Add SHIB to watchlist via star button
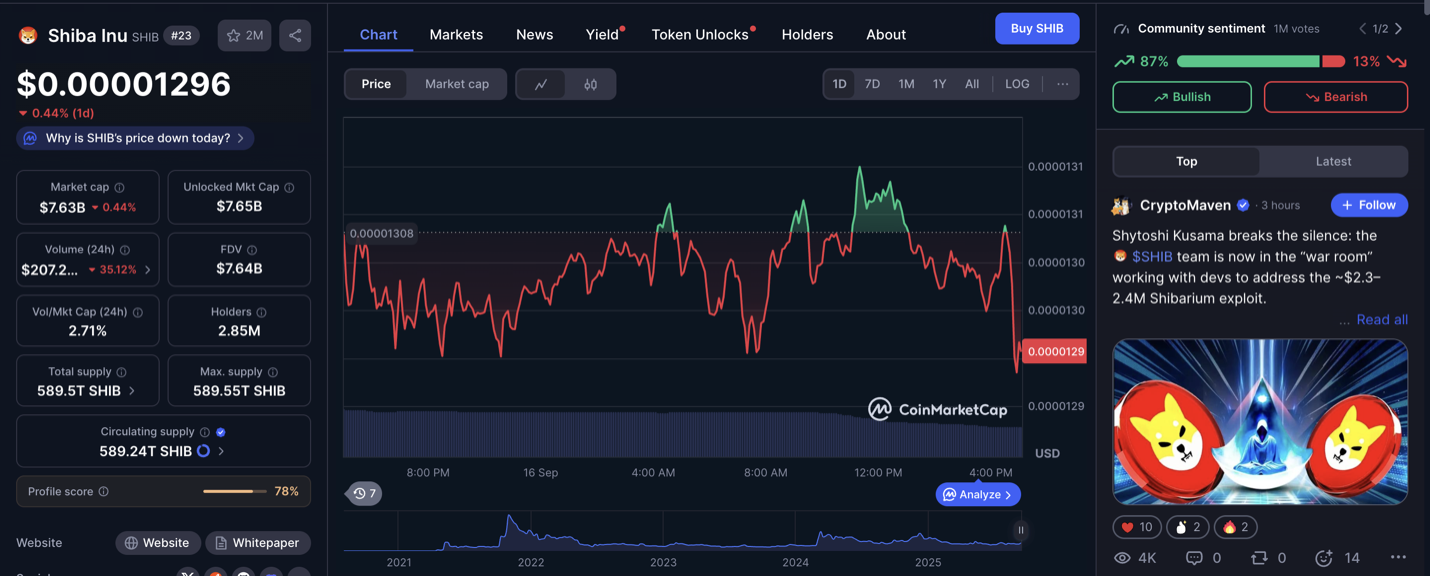1430x576 pixels. [x=244, y=36]
